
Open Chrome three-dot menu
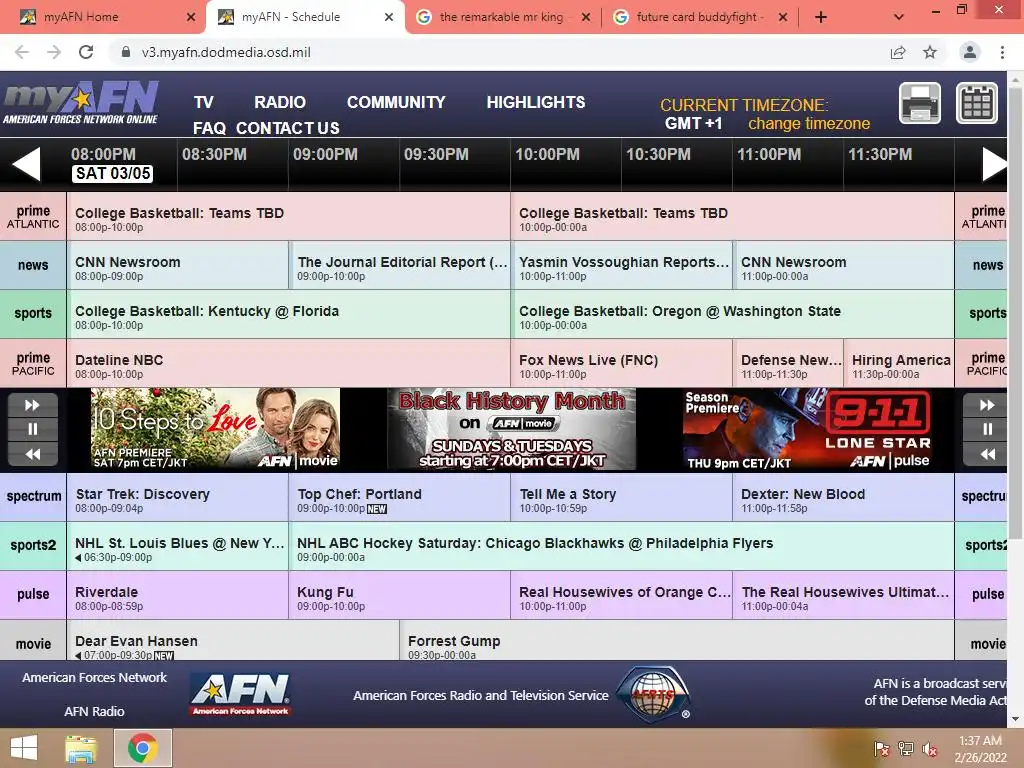point(1002,52)
